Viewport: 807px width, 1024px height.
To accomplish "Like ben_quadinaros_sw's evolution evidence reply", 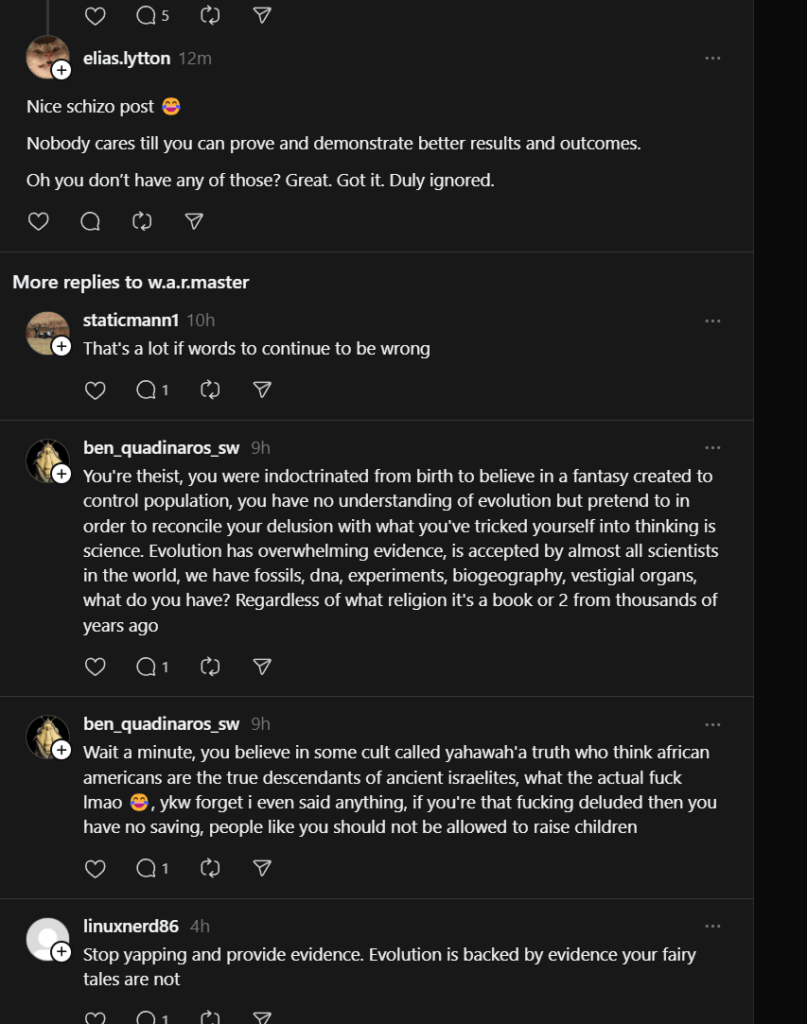I will 95,666.
